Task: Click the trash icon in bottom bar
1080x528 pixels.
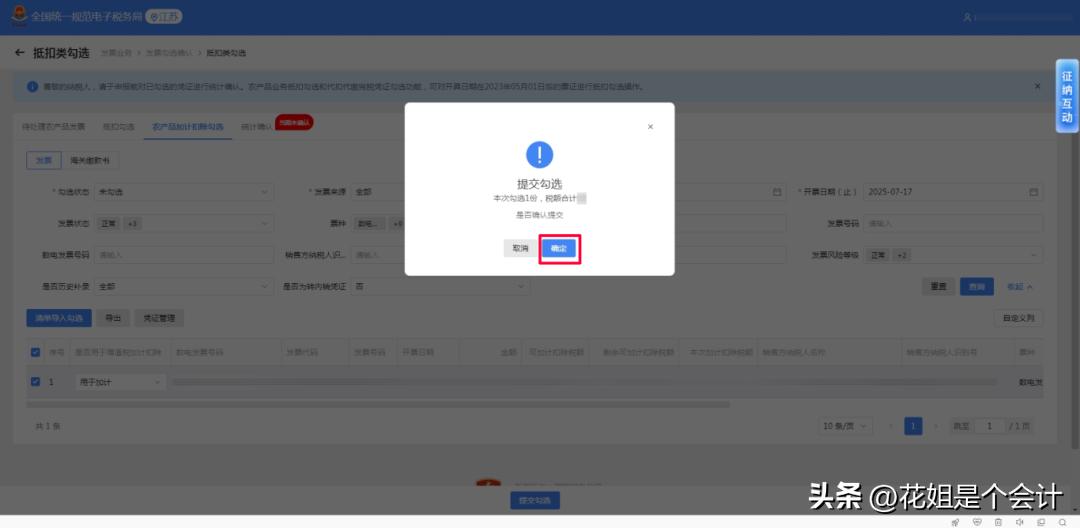Action: pos(998,522)
